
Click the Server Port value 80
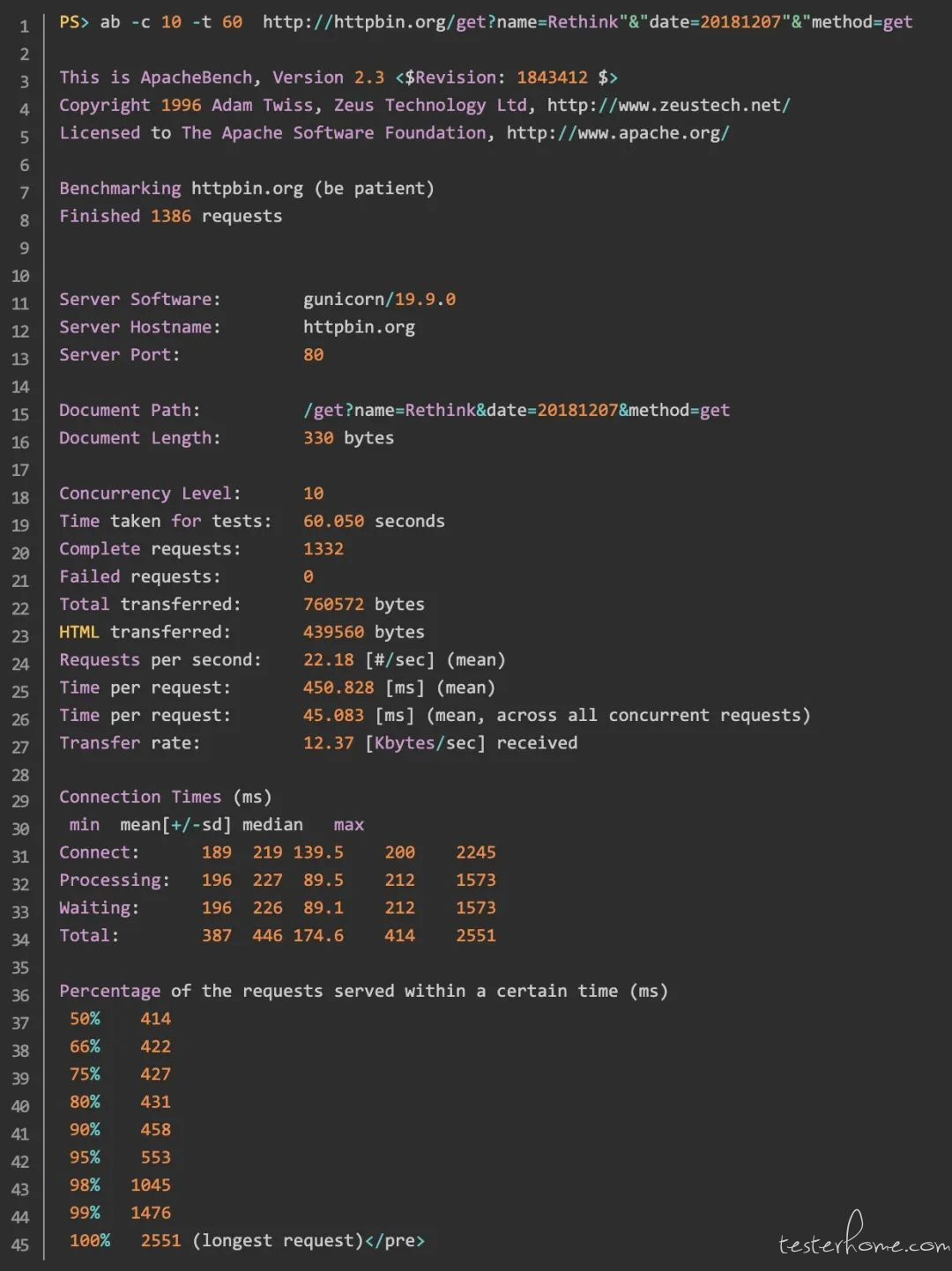click(x=314, y=354)
